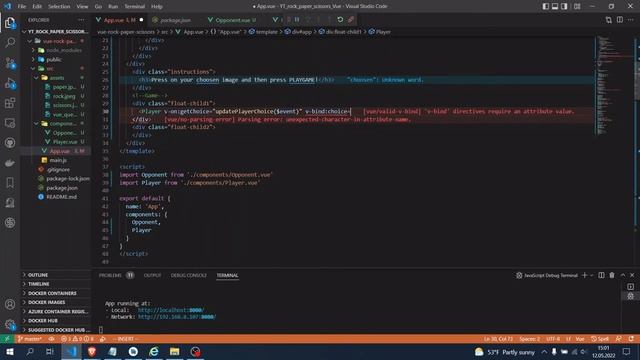Click Spaces: 2 indentation in status bar
Image resolution: width=640 pixels, height=360 pixels.
coord(529,339)
